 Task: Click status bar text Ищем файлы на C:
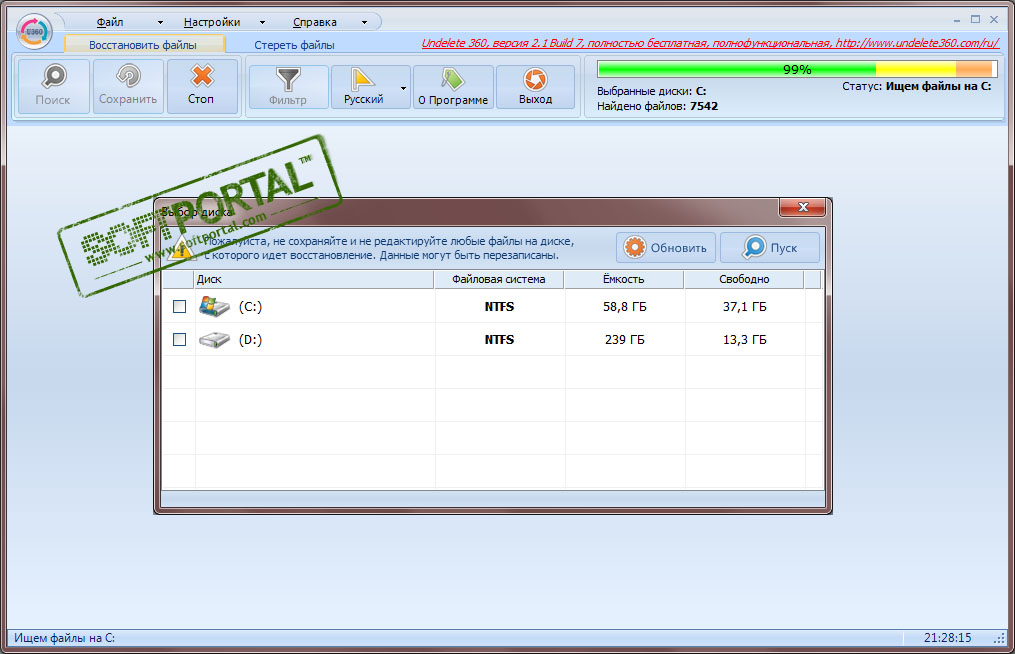coord(65,638)
